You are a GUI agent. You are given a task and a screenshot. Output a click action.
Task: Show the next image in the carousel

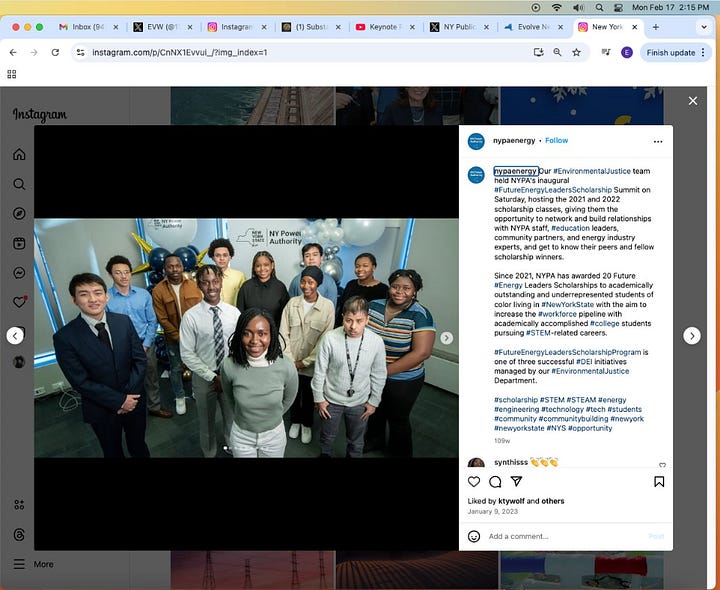point(446,338)
